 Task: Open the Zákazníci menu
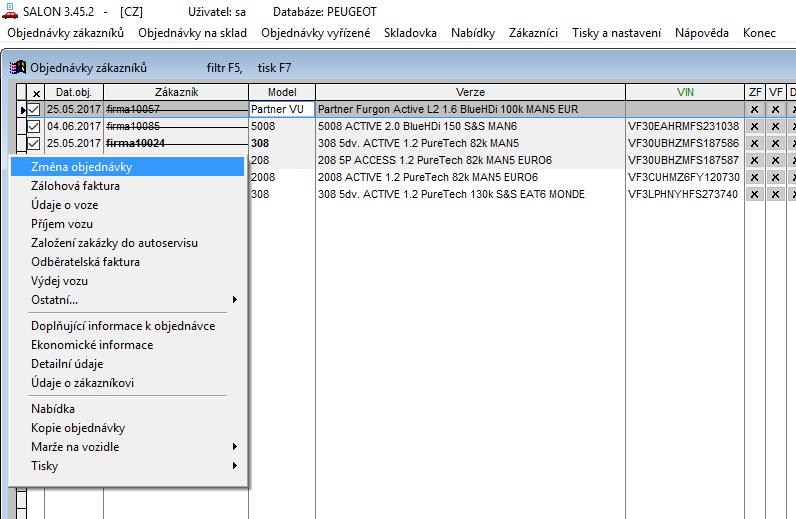click(533, 33)
